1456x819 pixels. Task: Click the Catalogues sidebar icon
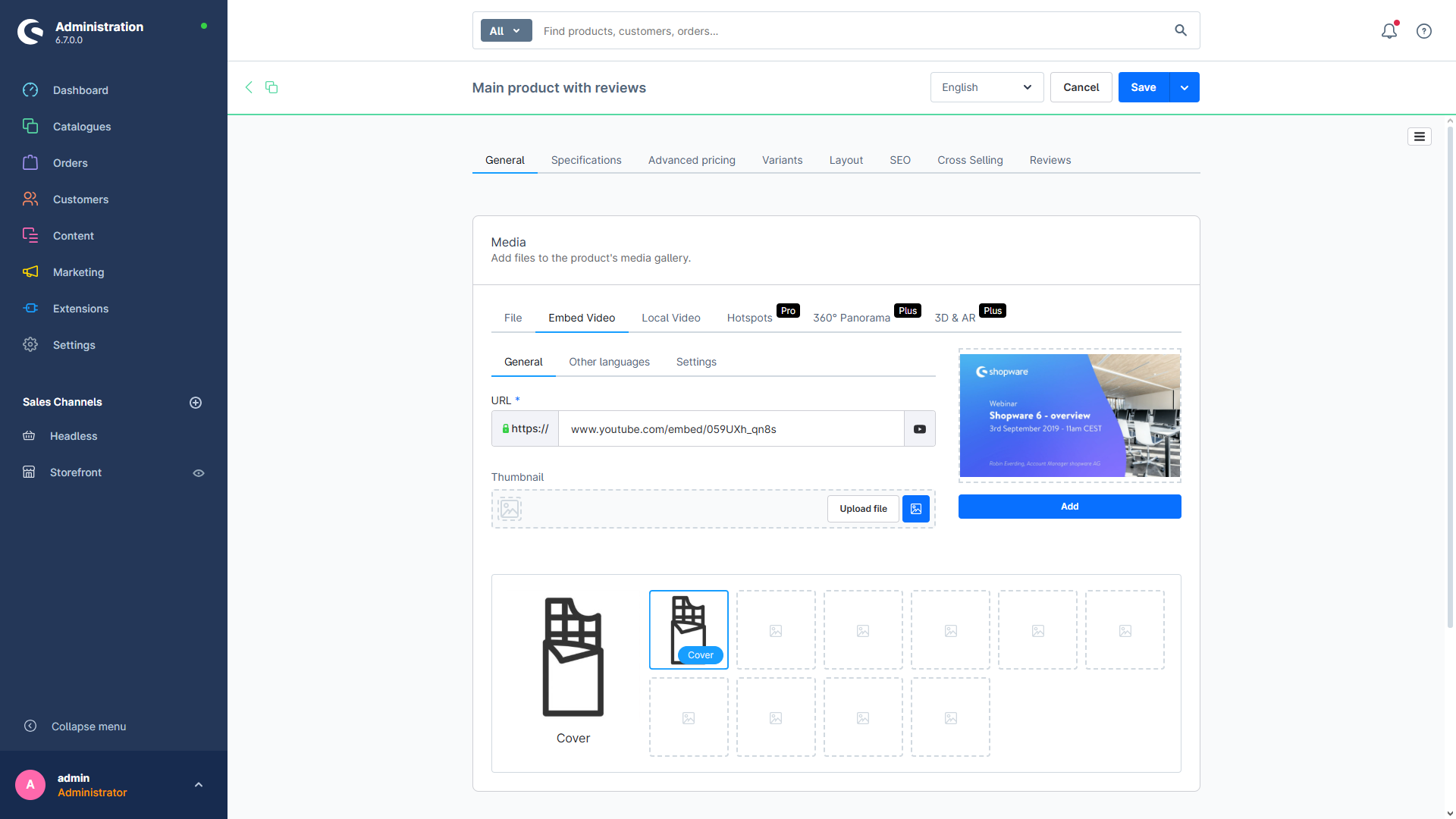[x=30, y=127]
